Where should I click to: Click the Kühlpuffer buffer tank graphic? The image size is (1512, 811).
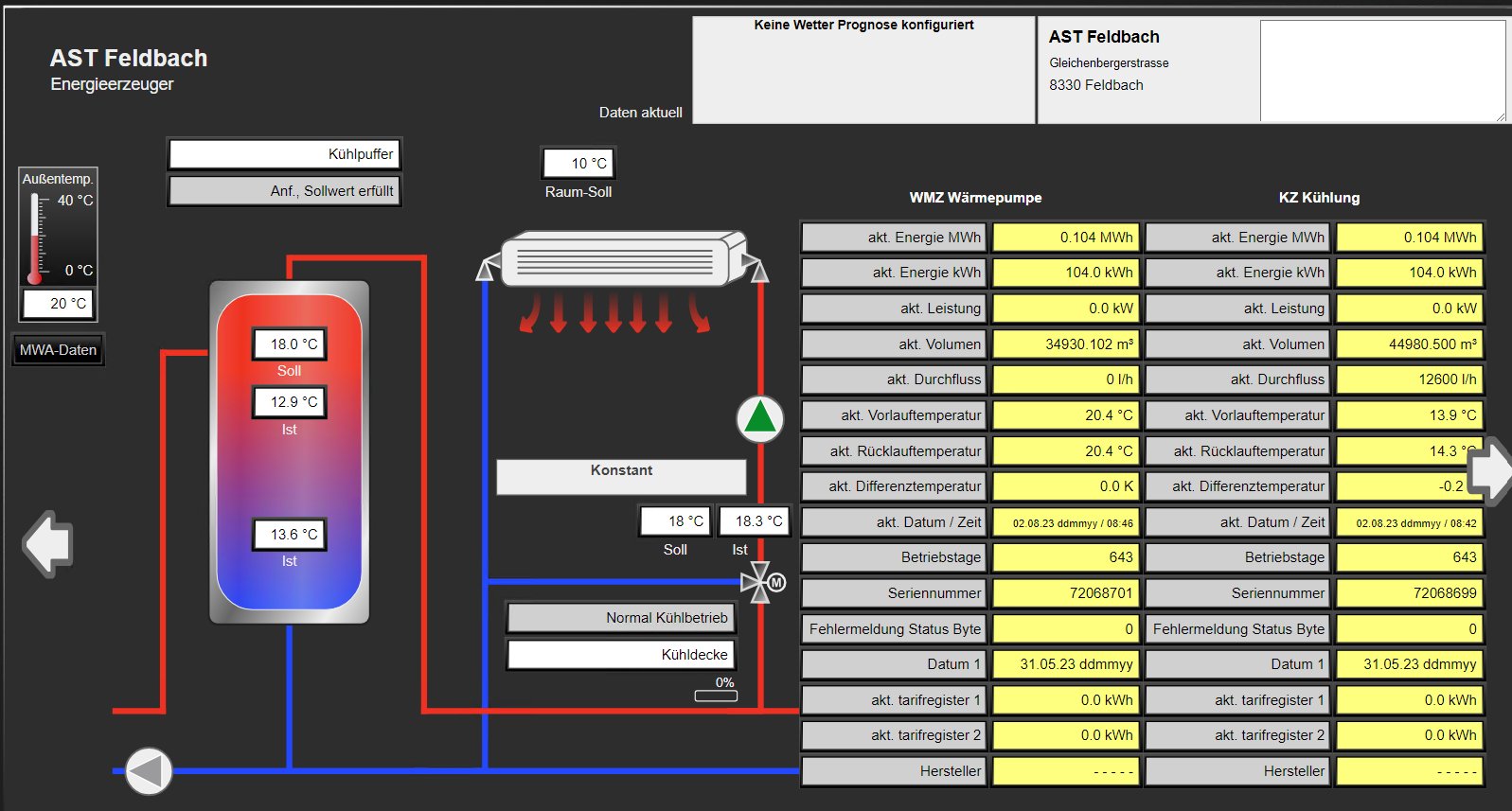(x=289, y=454)
